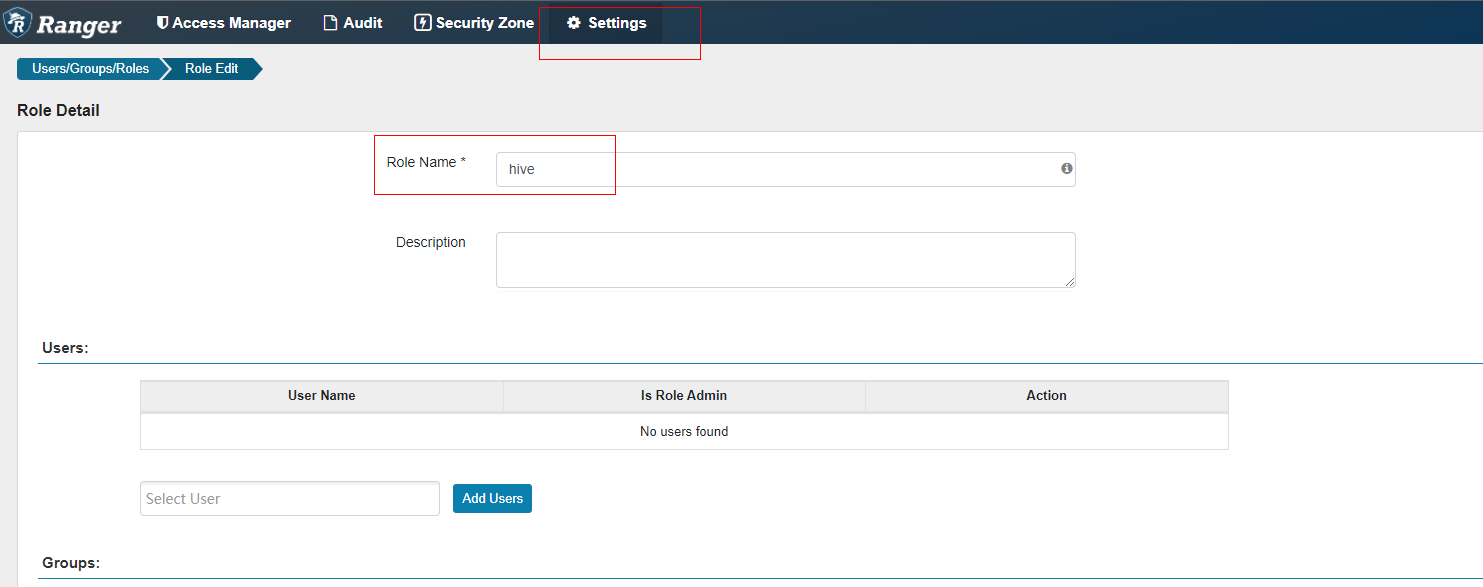Click the Is Role Admin column header
This screenshot has width=1483, height=587.
[684, 396]
